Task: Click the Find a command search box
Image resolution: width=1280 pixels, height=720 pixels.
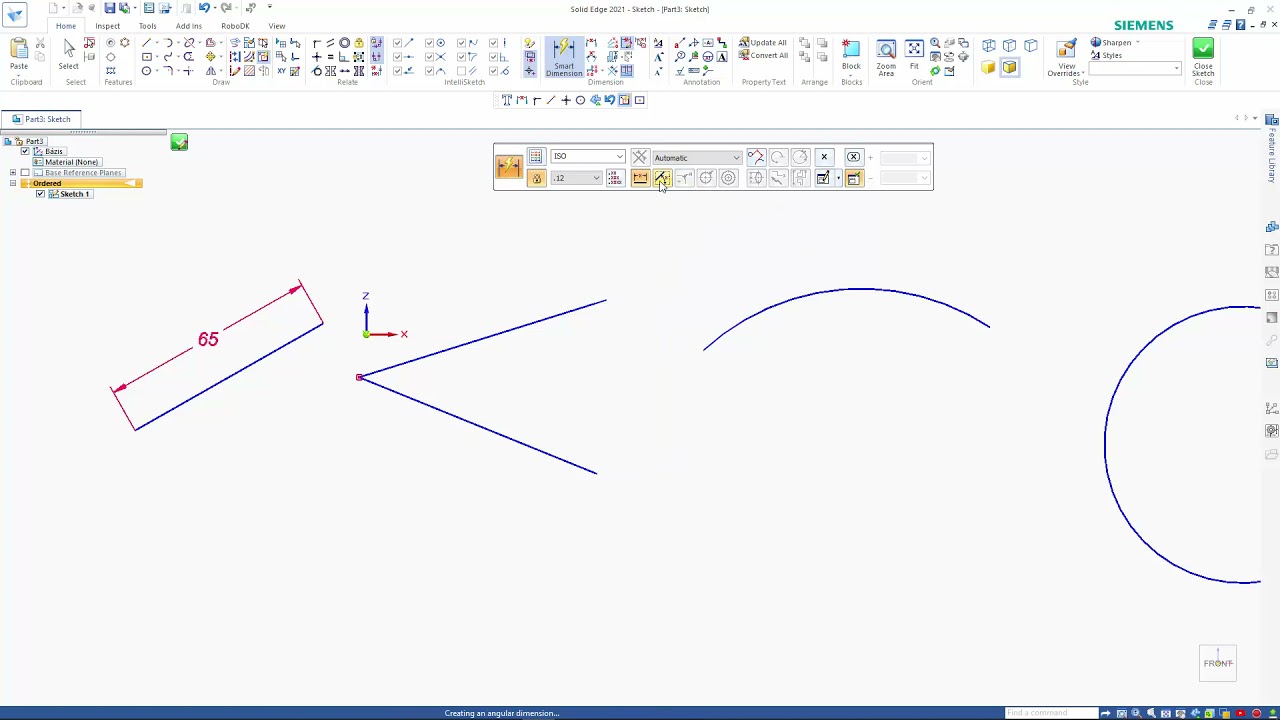Action: tap(1050, 713)
